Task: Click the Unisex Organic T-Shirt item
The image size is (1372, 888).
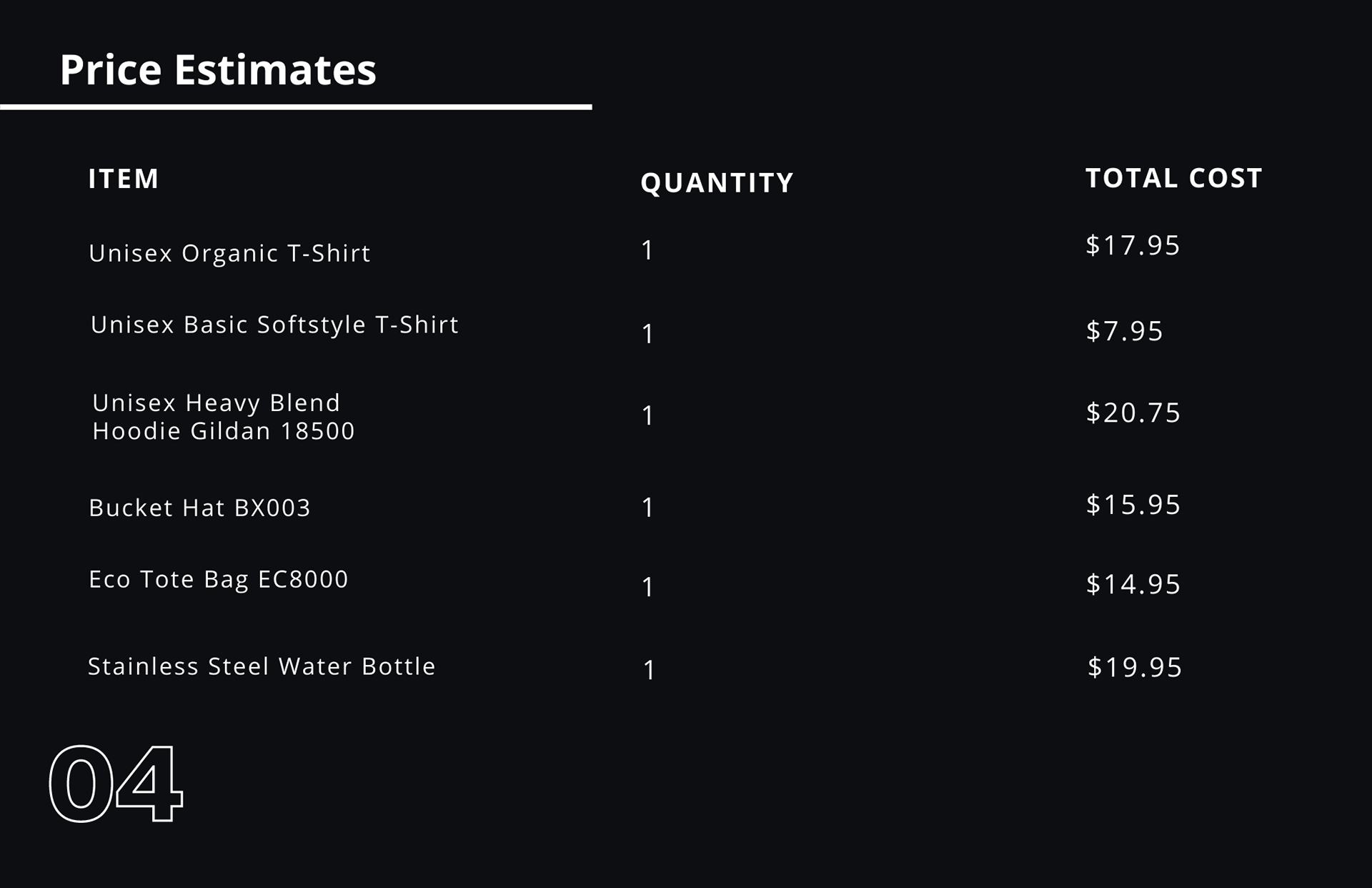Action: click(229, 253)
